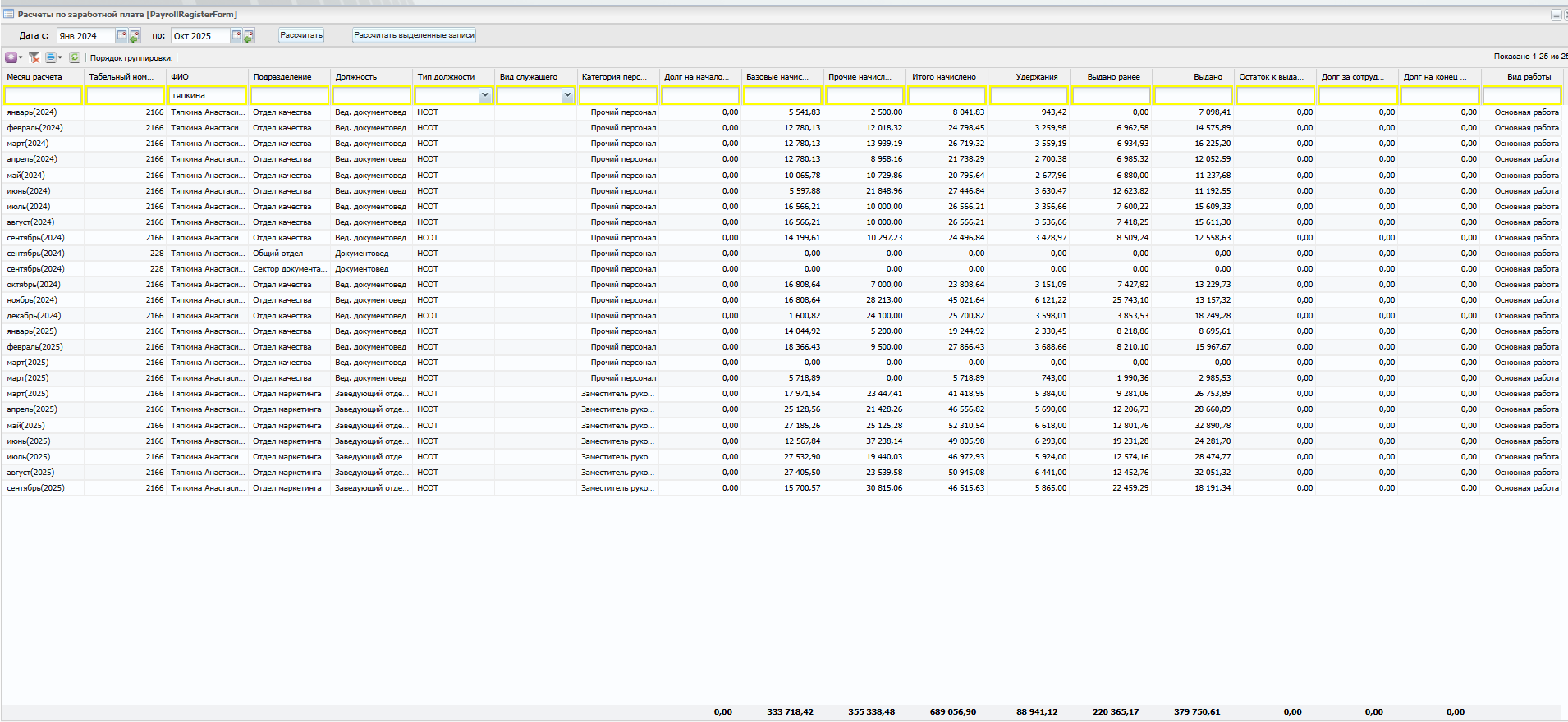
Task: Sort by the 'Удержания' column header
Action: (1029, 77)
